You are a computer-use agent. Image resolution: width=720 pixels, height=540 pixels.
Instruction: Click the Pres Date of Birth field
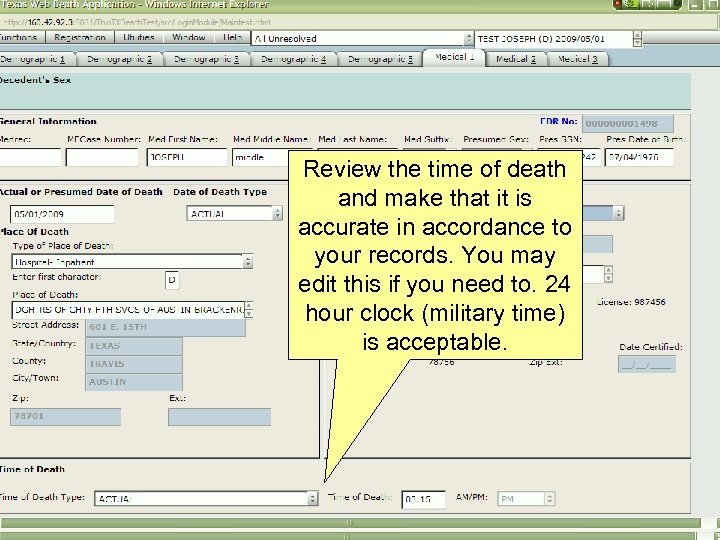[639, 157]
